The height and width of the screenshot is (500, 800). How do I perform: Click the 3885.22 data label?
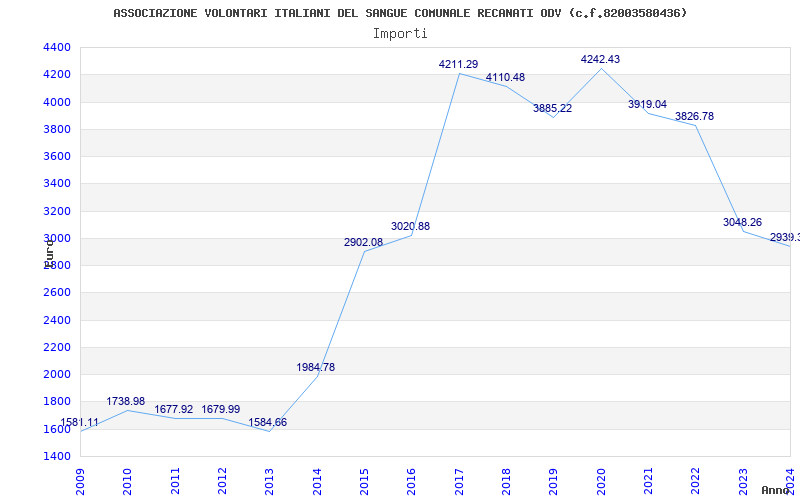[x=552, y=109]
